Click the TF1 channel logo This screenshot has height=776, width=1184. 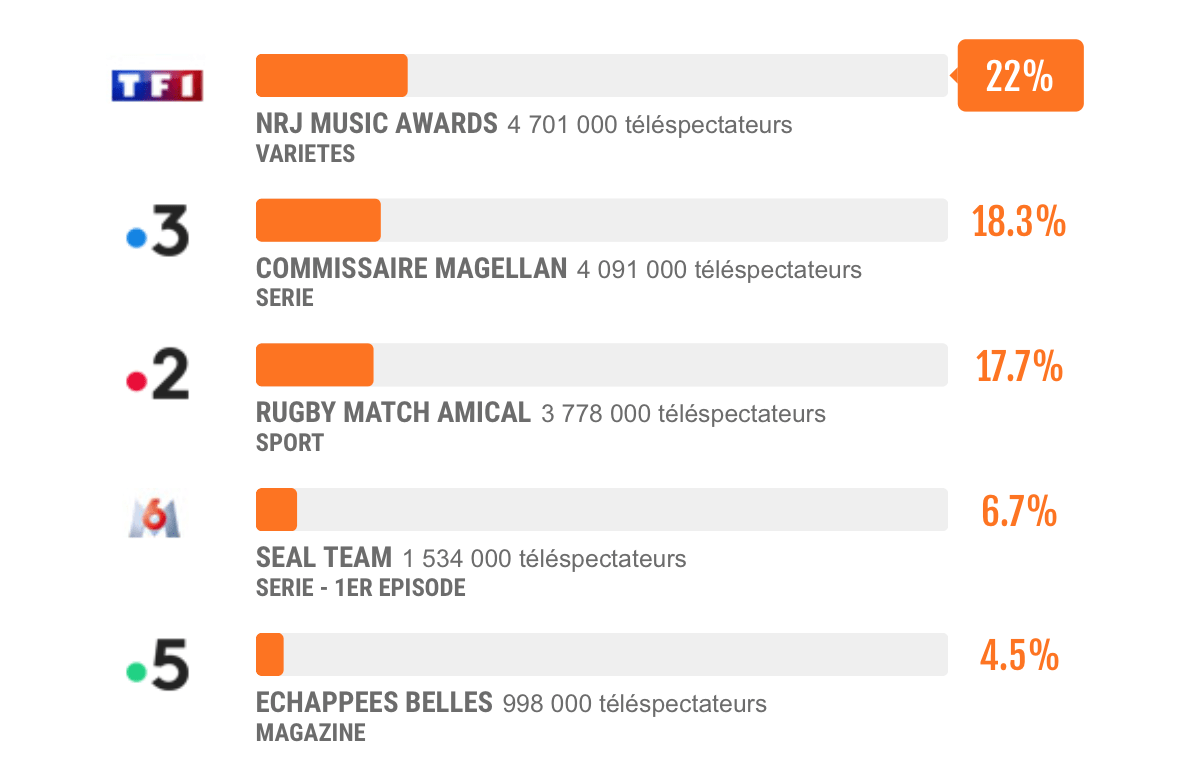[x=157, y=85]
